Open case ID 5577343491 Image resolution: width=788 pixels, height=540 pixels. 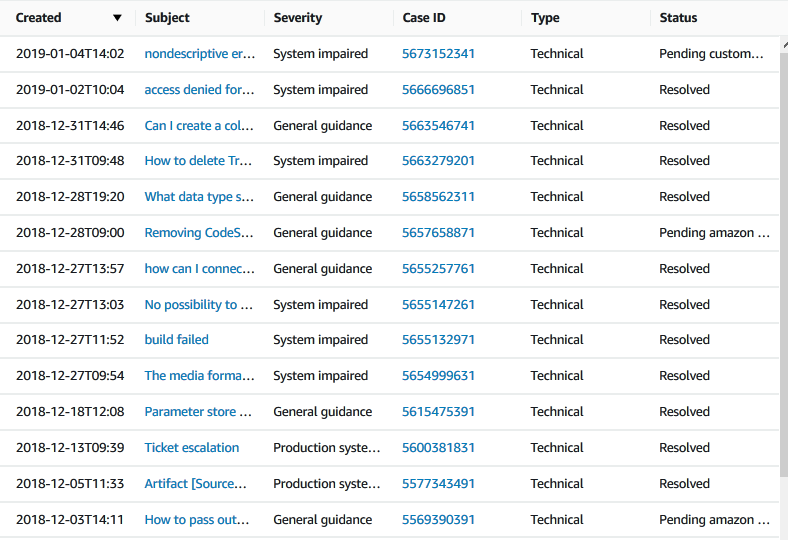click(x=438, y=484)
